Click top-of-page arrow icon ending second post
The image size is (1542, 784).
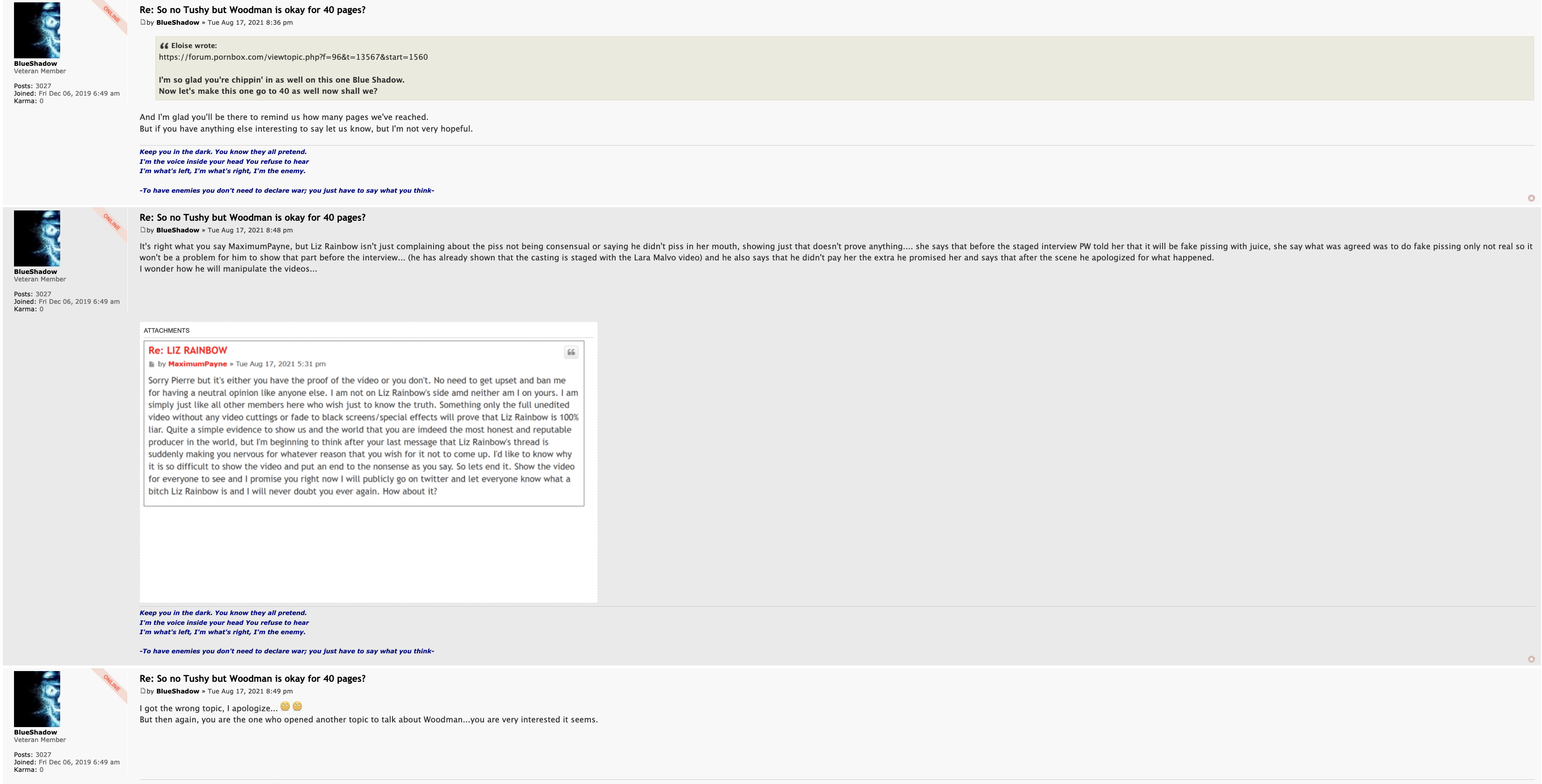coord(1531,659)
